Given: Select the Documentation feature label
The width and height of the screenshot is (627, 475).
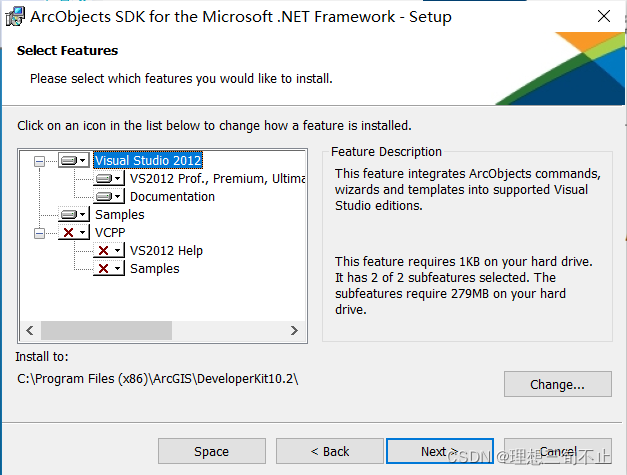Looking at the screenshot, I should (172, 196).
